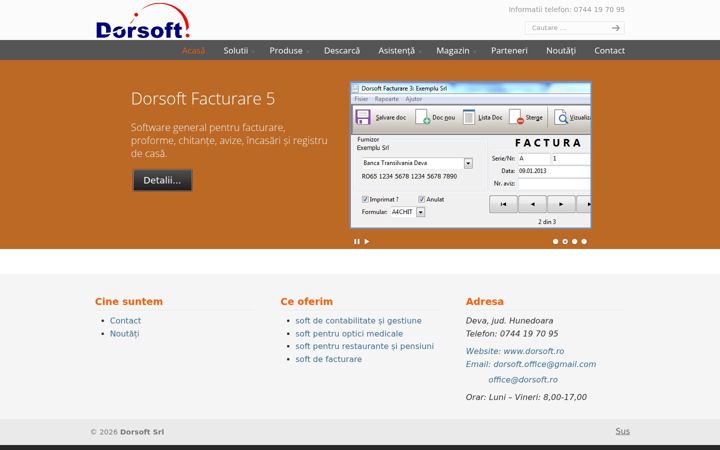The height and width of the screenshot is (450, 720).
Task: Expand the Asistență menu
Action: coord(397,51)
